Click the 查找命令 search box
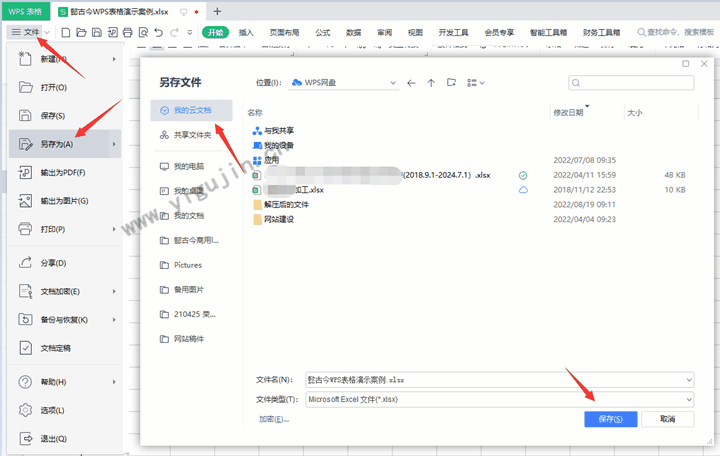This screenshot has height=456, width=720. coord(676,32)
